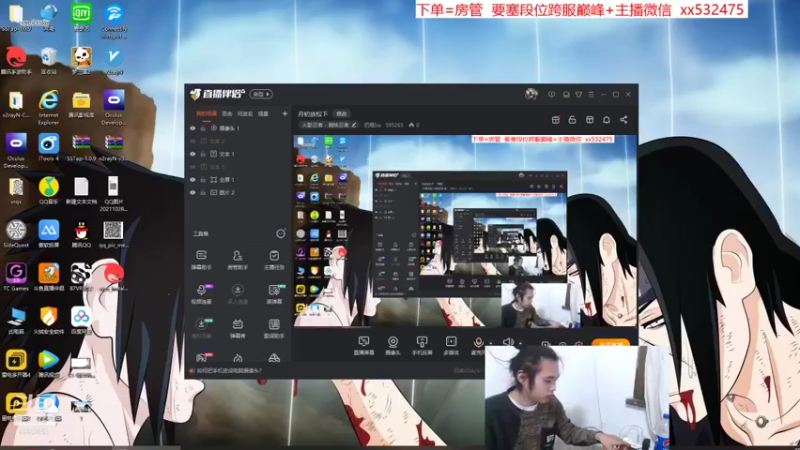Click the plus icon to add a scene
Screen dimensions: 800x450
[285, 113]
